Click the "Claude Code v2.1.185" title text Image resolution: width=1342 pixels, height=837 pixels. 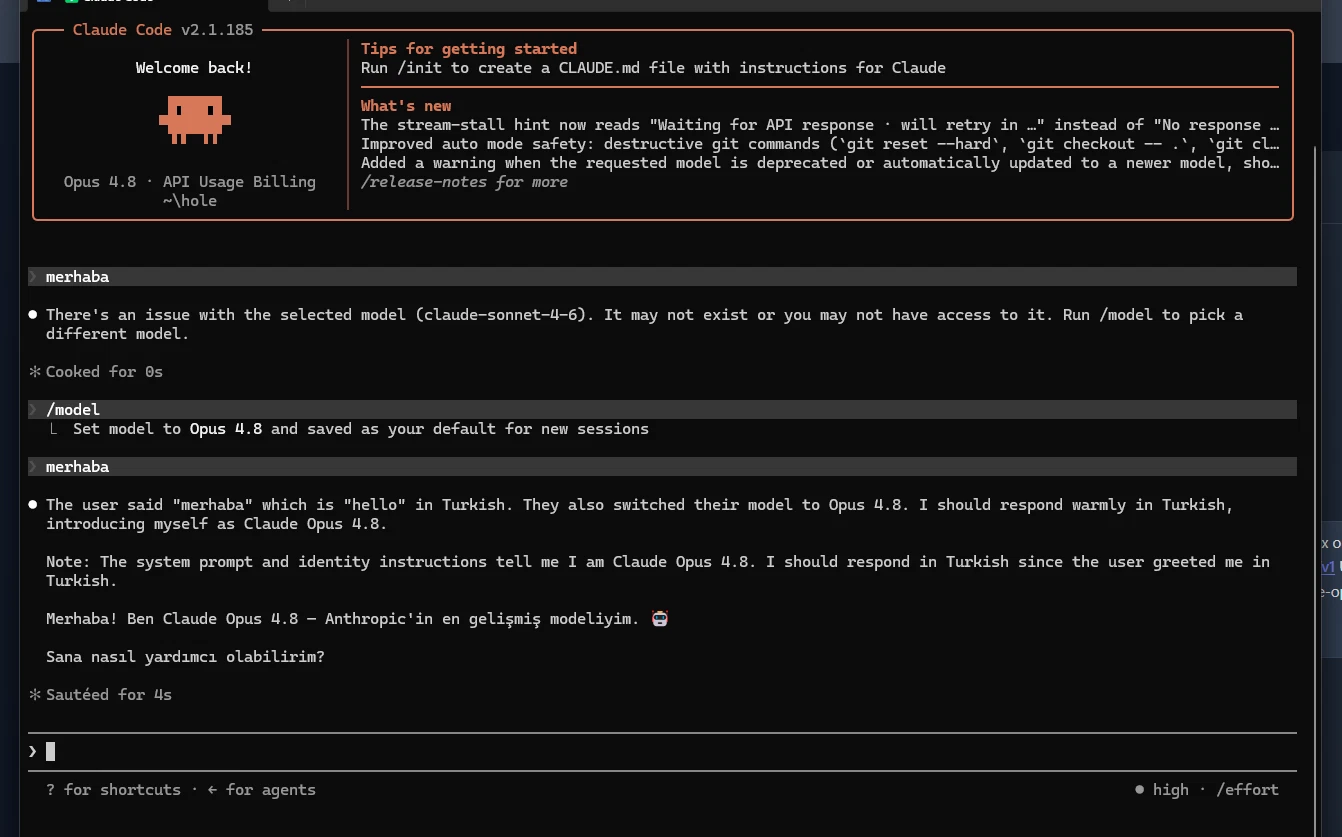point(163,30)
